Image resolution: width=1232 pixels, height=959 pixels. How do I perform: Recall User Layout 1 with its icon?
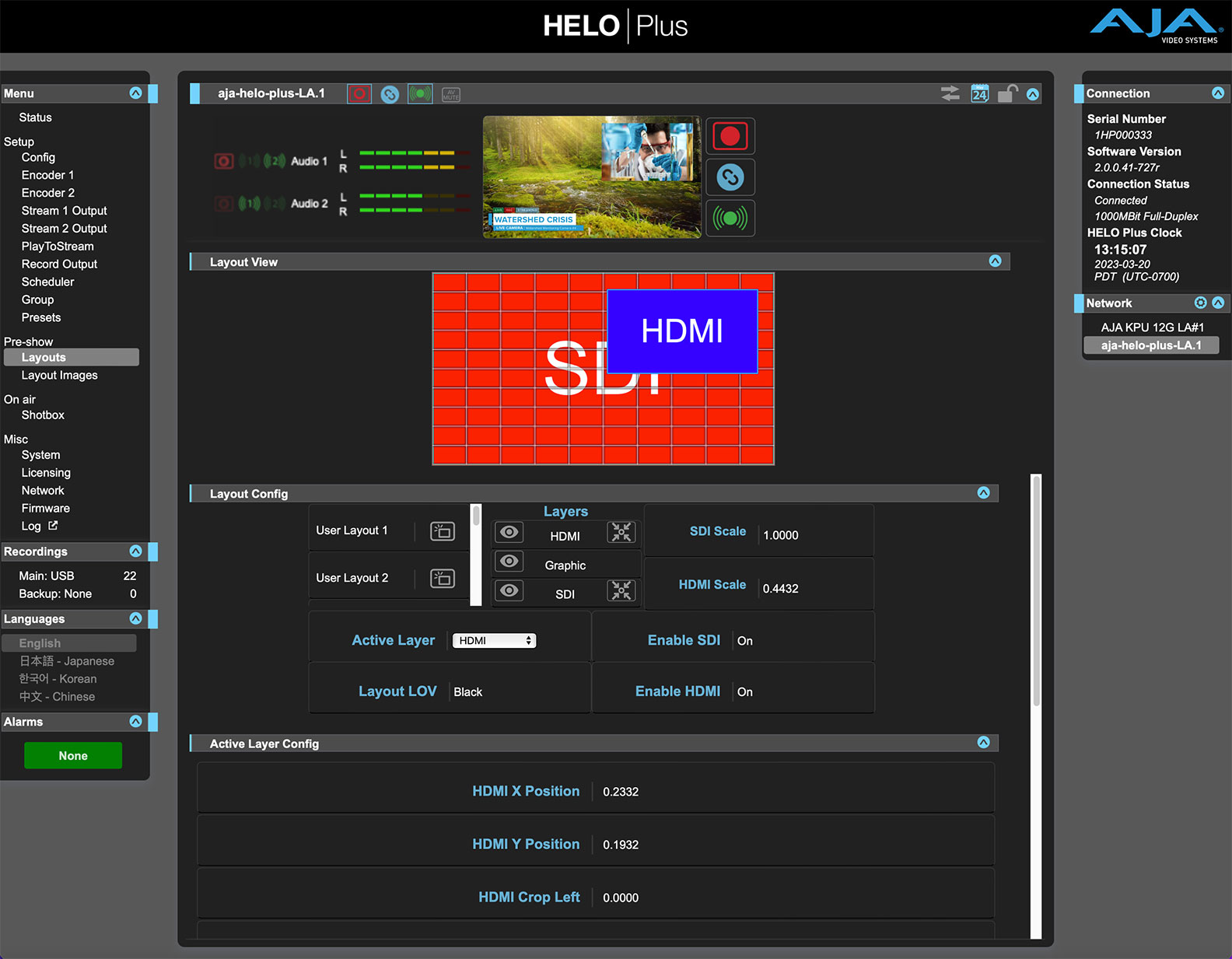(x=443, y=531)
